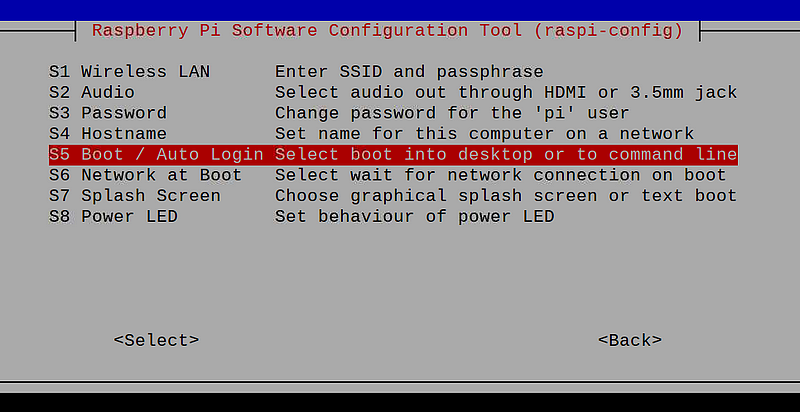Select the S7 Splash Screen entry
Viewport: 800px width, 412px height.
(x=135, y=196)
